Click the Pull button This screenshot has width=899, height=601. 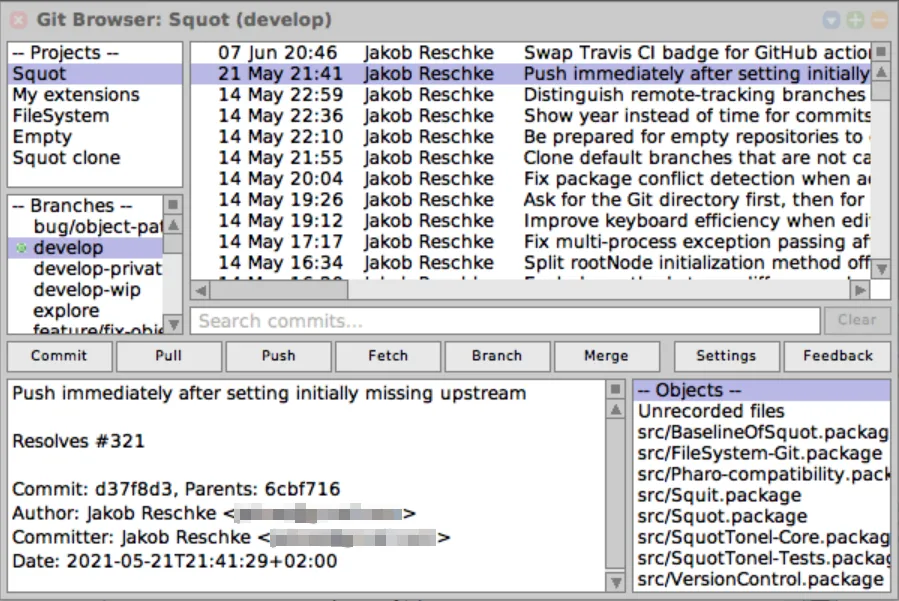point(169,356)
